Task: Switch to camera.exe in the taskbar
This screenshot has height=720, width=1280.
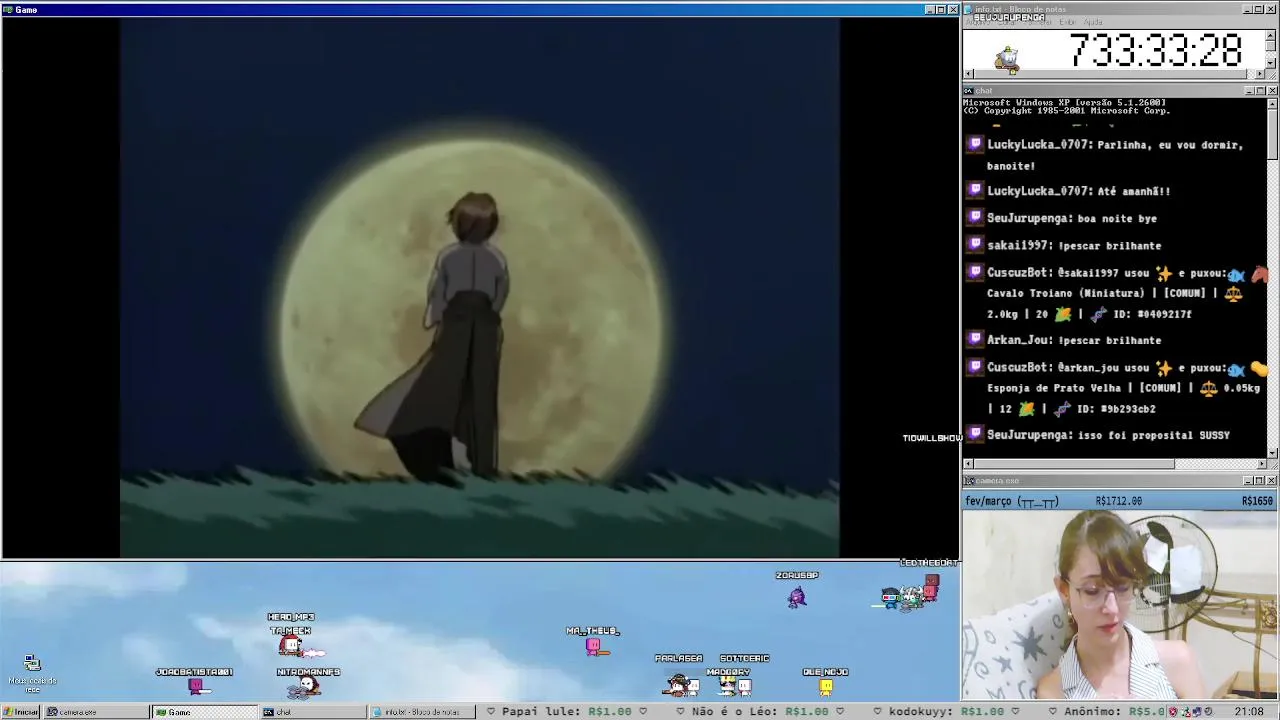Action: pos(96,712)
